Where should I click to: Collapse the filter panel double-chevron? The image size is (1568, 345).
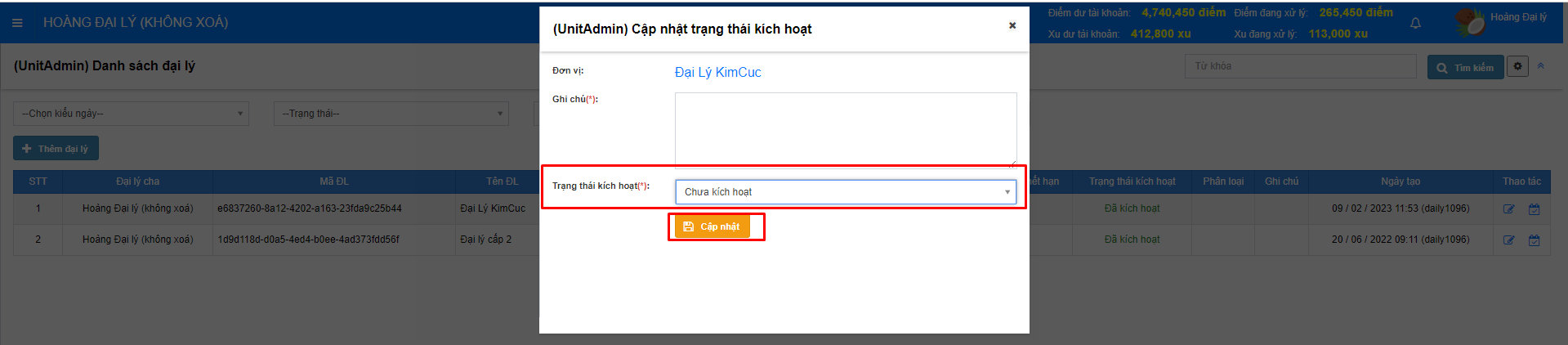(x=1540, y=66)
